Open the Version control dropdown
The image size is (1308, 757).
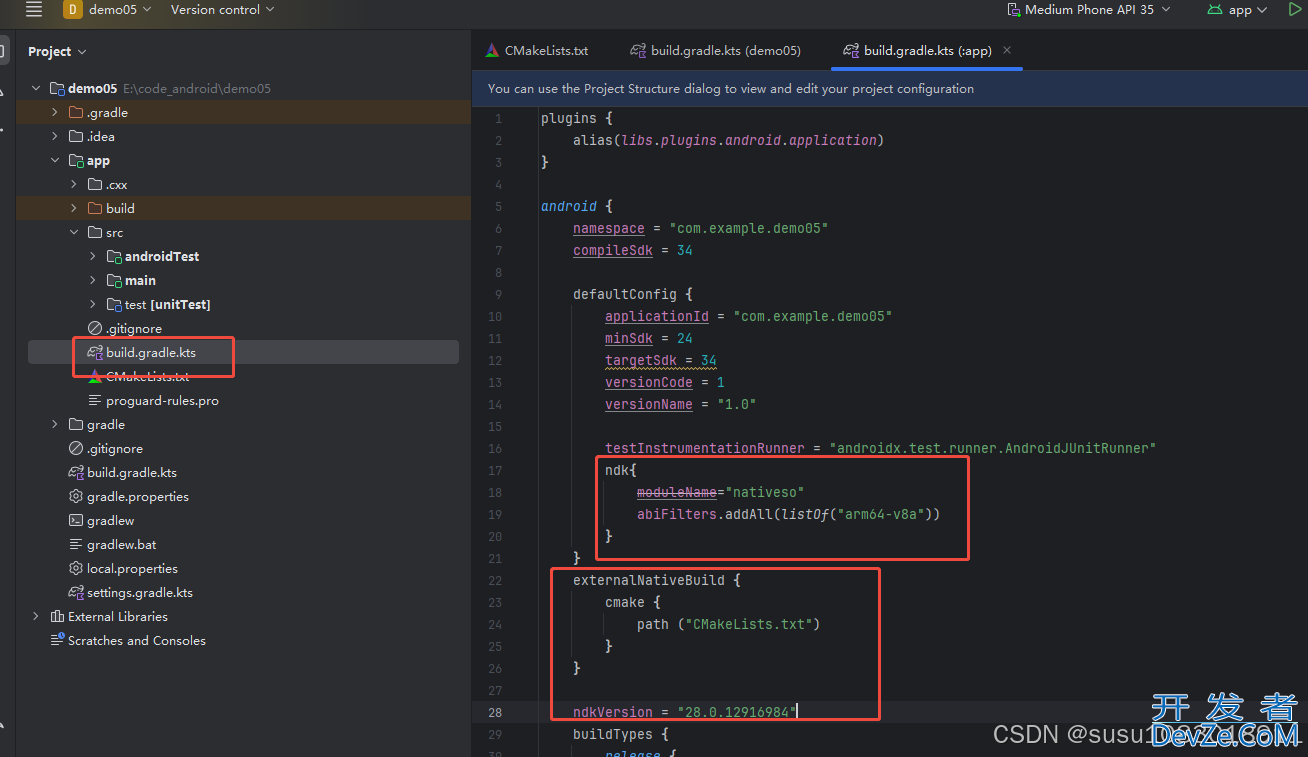222,10
